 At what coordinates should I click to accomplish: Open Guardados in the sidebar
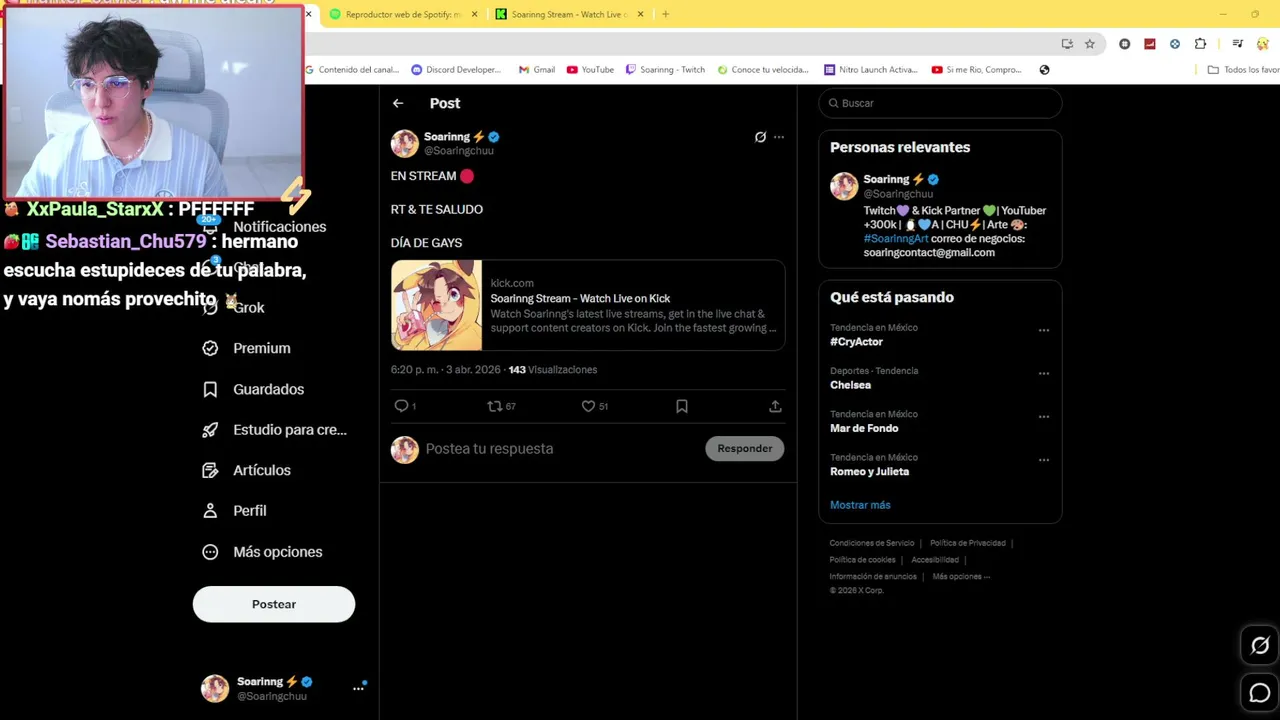(x=253, y=389)
